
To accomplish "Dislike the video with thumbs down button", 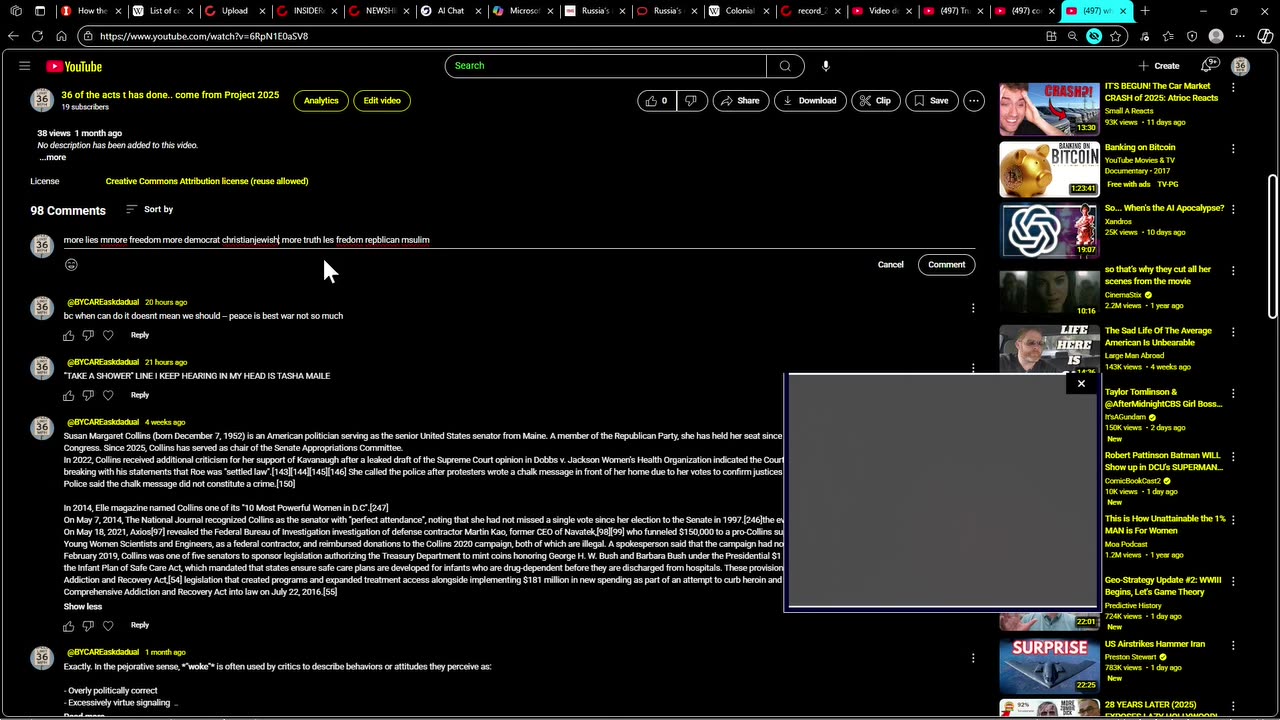I will coord(690,100).
